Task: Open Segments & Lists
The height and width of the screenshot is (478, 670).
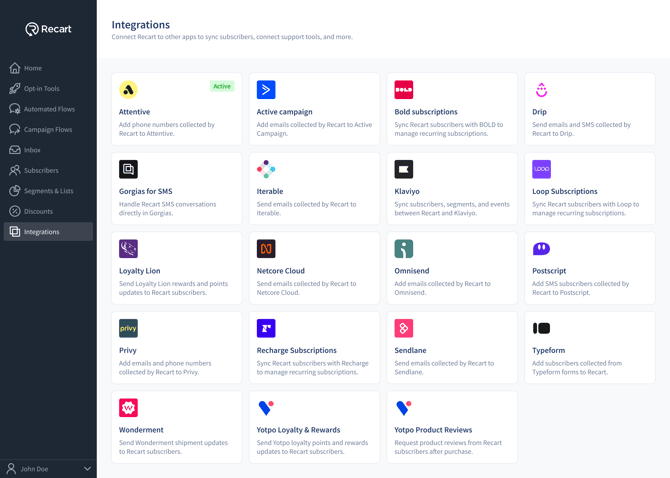Action: (48, 191)
